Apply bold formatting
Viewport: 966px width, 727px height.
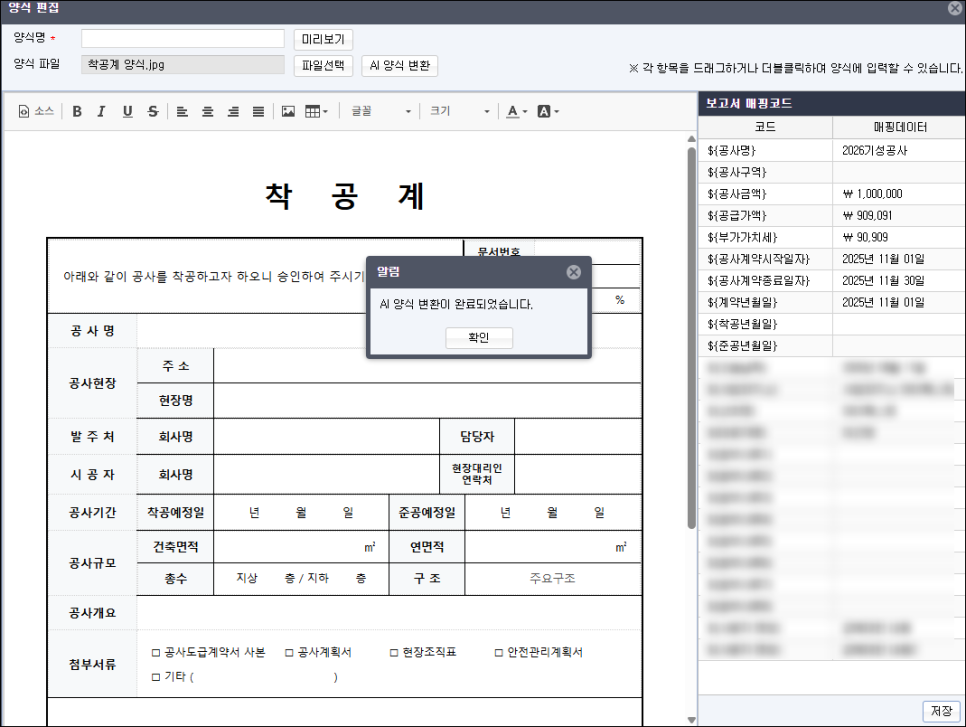(x=77, y=112)
